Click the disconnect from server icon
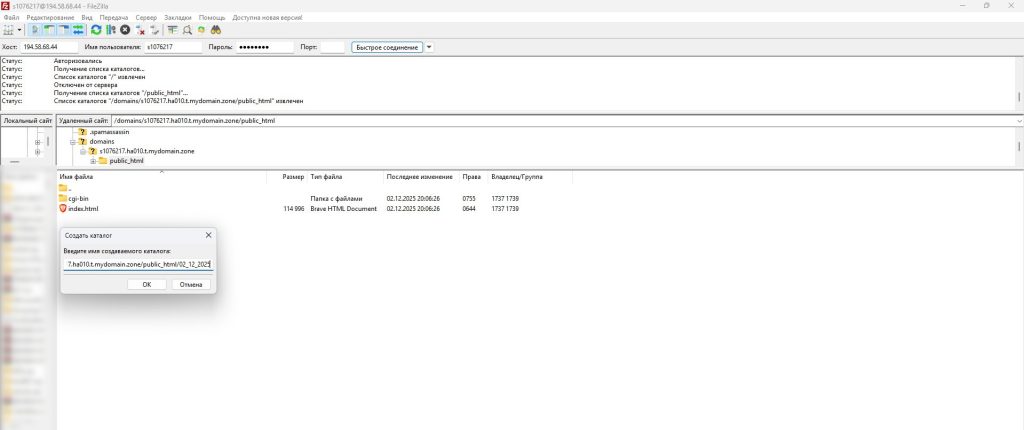 (x=140, y=31)
